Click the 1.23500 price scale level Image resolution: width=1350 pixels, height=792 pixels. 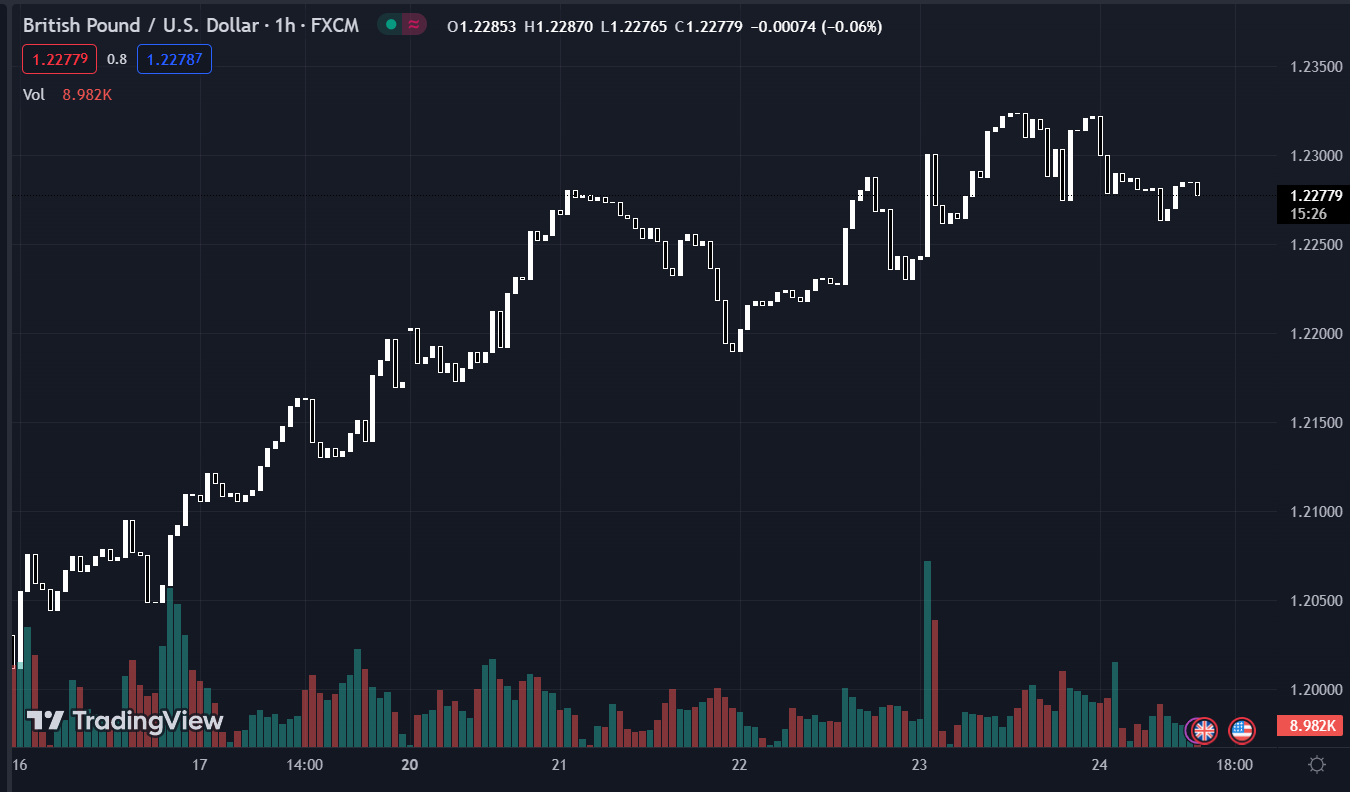[1315, 67]
